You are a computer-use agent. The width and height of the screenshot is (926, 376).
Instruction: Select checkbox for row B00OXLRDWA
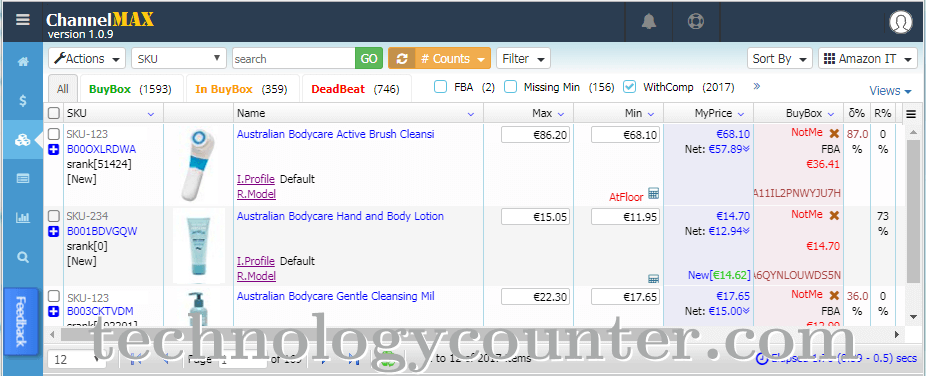coord(54,135)
